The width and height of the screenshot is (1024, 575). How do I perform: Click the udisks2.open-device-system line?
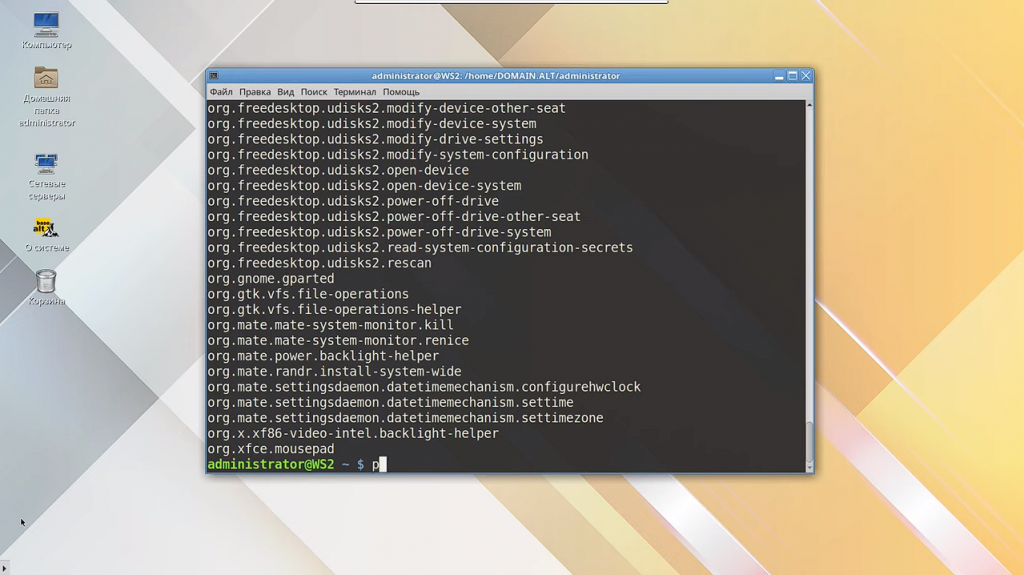pos(364,186)
